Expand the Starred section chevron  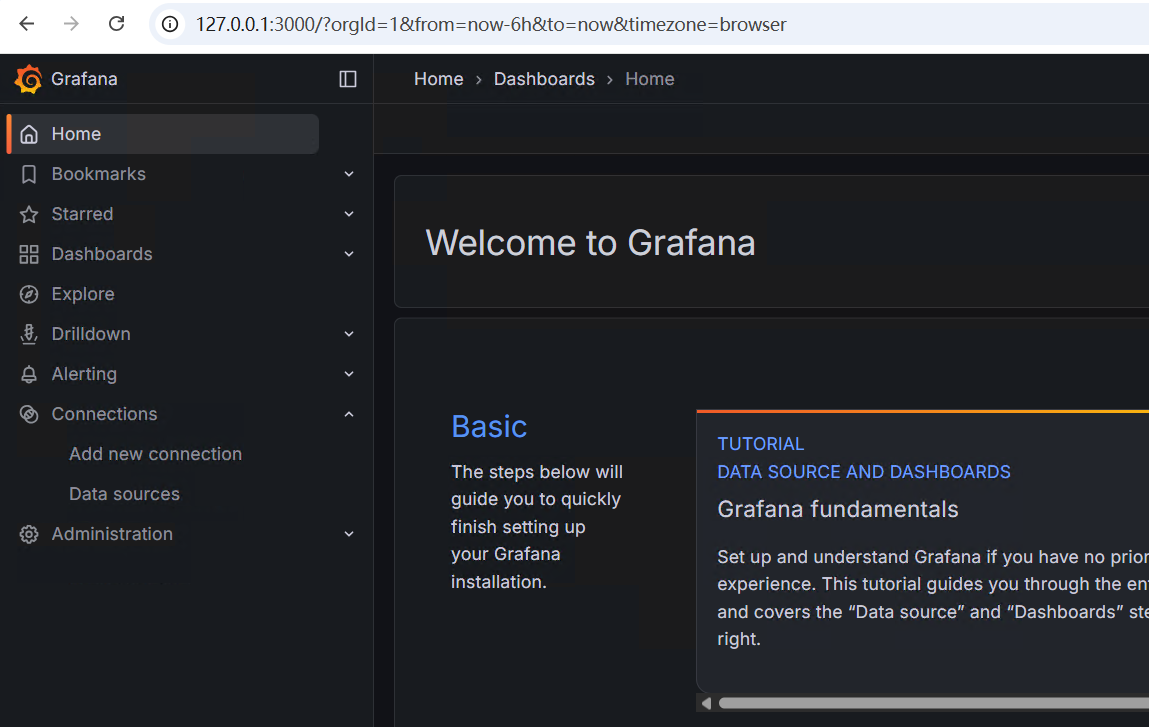coord(349,214)
